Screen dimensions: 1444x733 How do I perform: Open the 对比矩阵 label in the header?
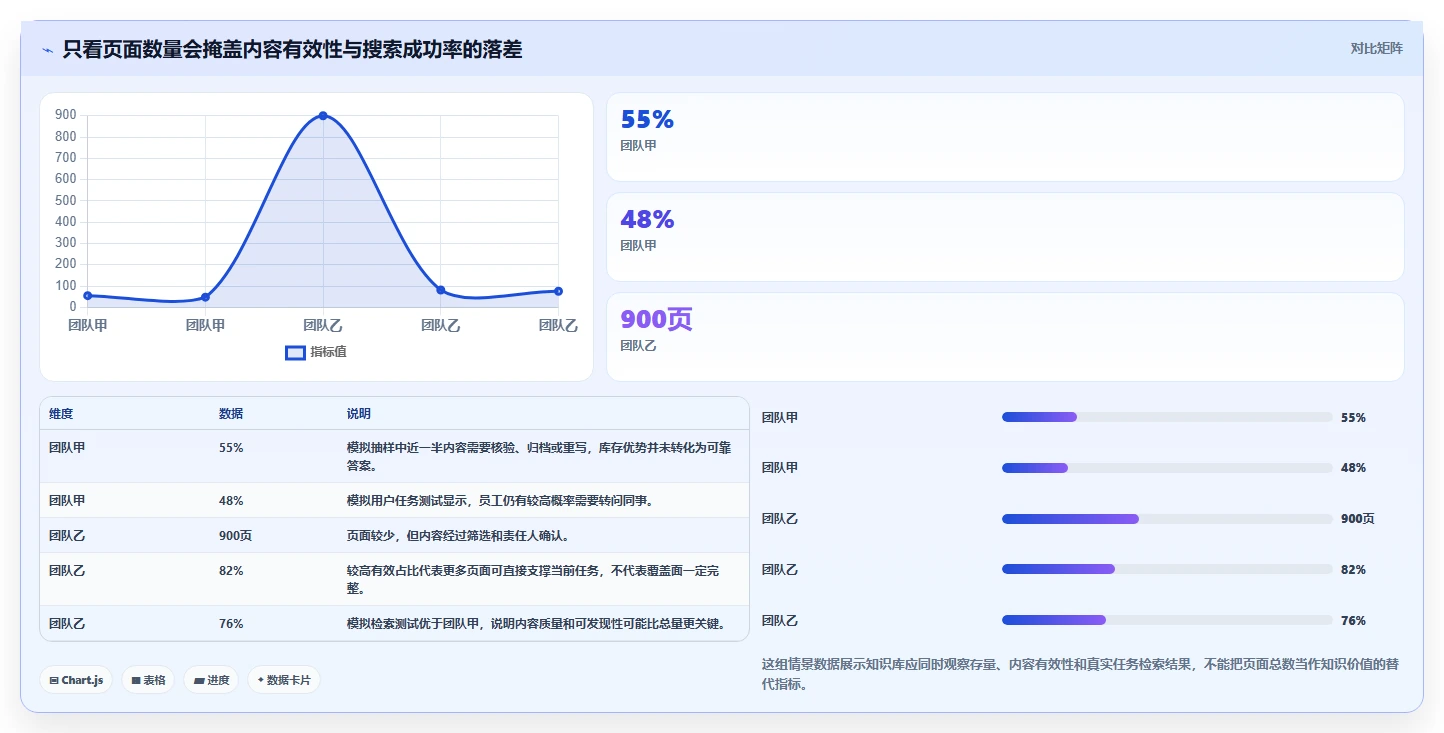pyautogui.click(x=1377, y=48)
